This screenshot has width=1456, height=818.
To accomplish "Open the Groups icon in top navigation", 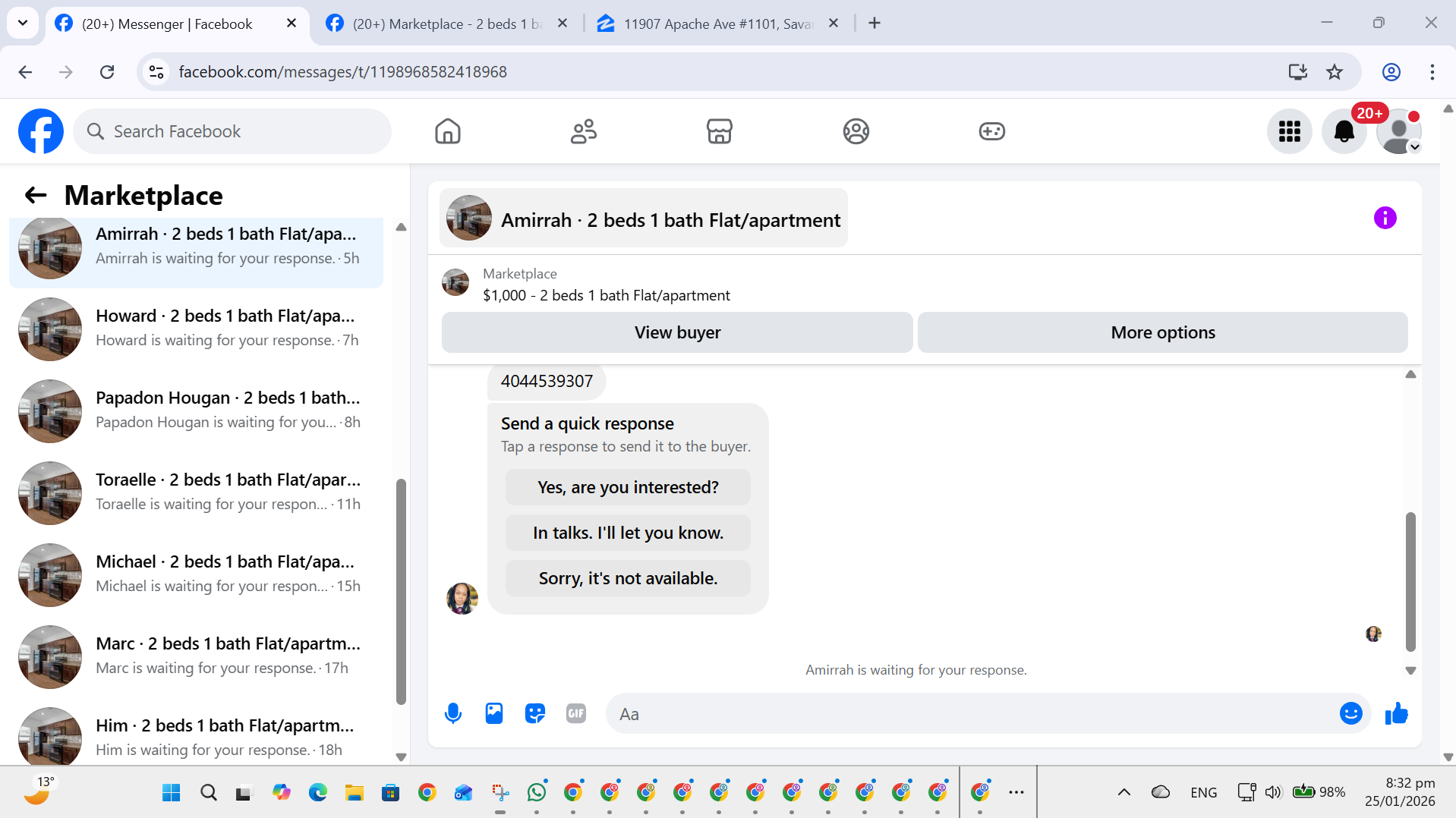I will tap(856, 131).
